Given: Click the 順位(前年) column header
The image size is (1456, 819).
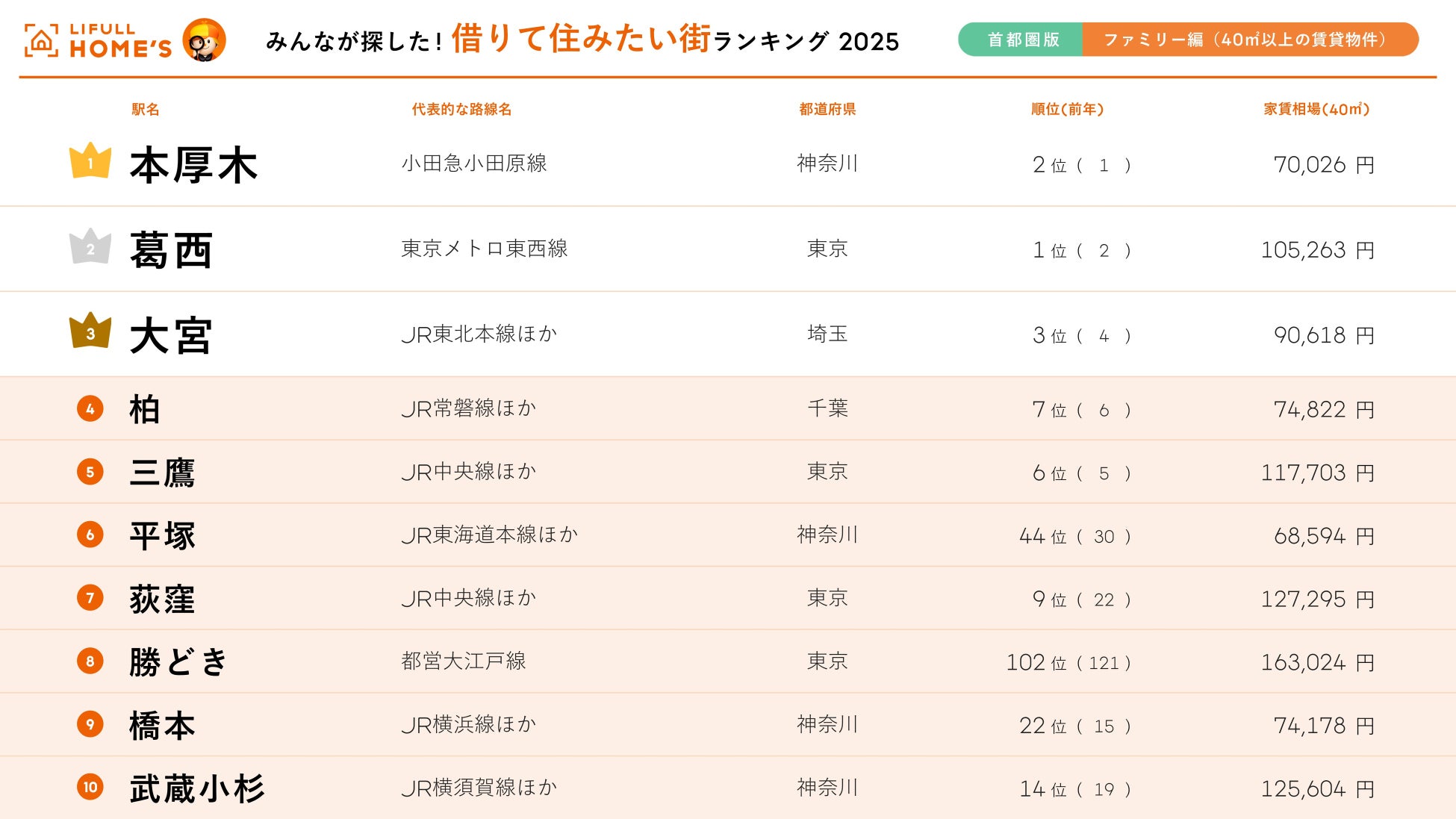Looking at the screenshot, I should 1067,110.
